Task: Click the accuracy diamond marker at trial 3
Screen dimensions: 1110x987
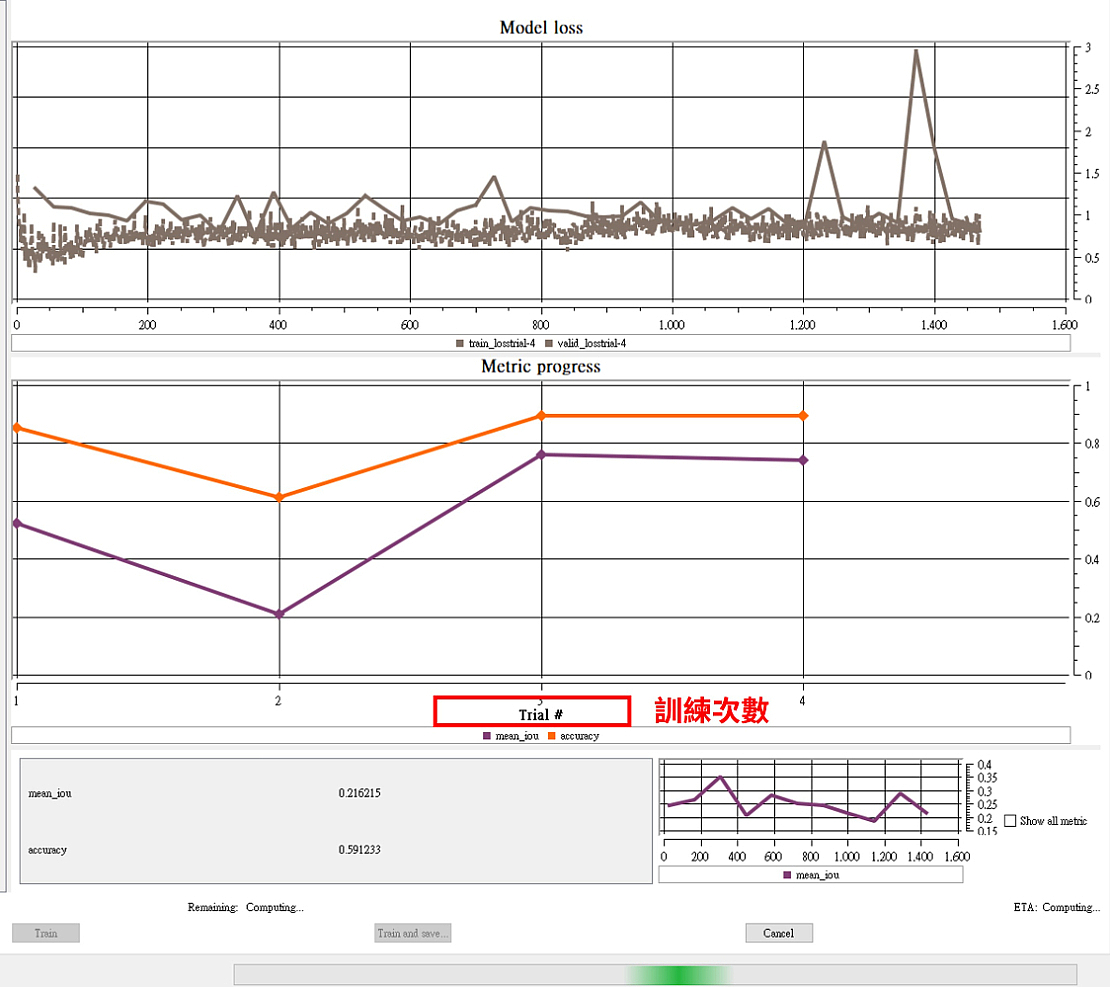Action: [541, 415]
